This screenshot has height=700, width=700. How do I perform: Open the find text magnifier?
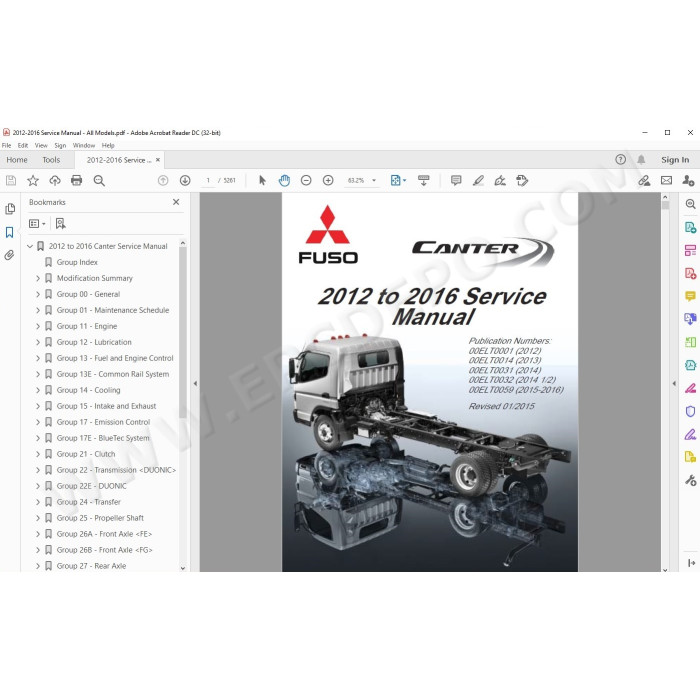coord(99,180)
